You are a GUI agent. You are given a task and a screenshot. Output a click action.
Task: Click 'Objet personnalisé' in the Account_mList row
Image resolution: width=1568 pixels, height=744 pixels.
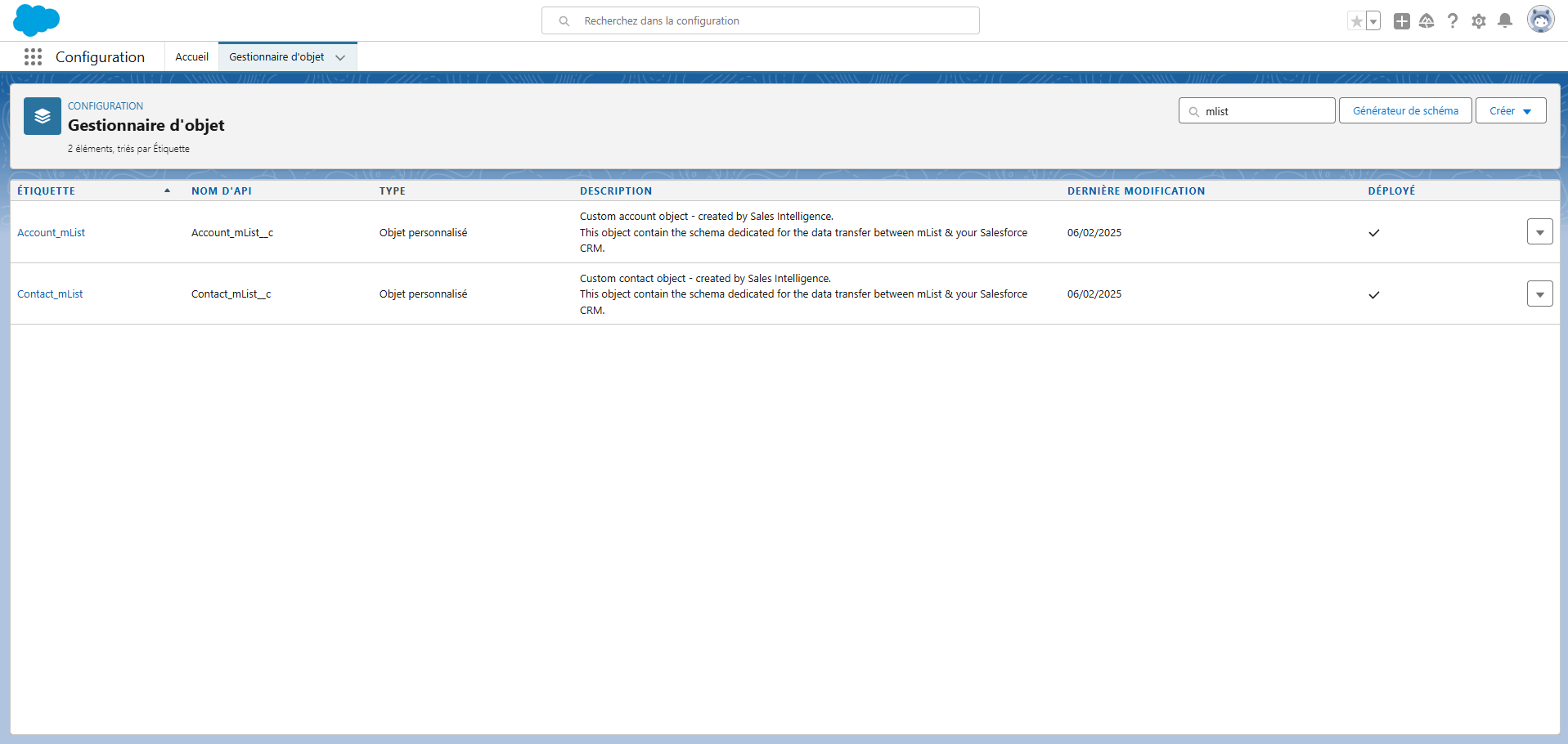[x=424, y=233]
